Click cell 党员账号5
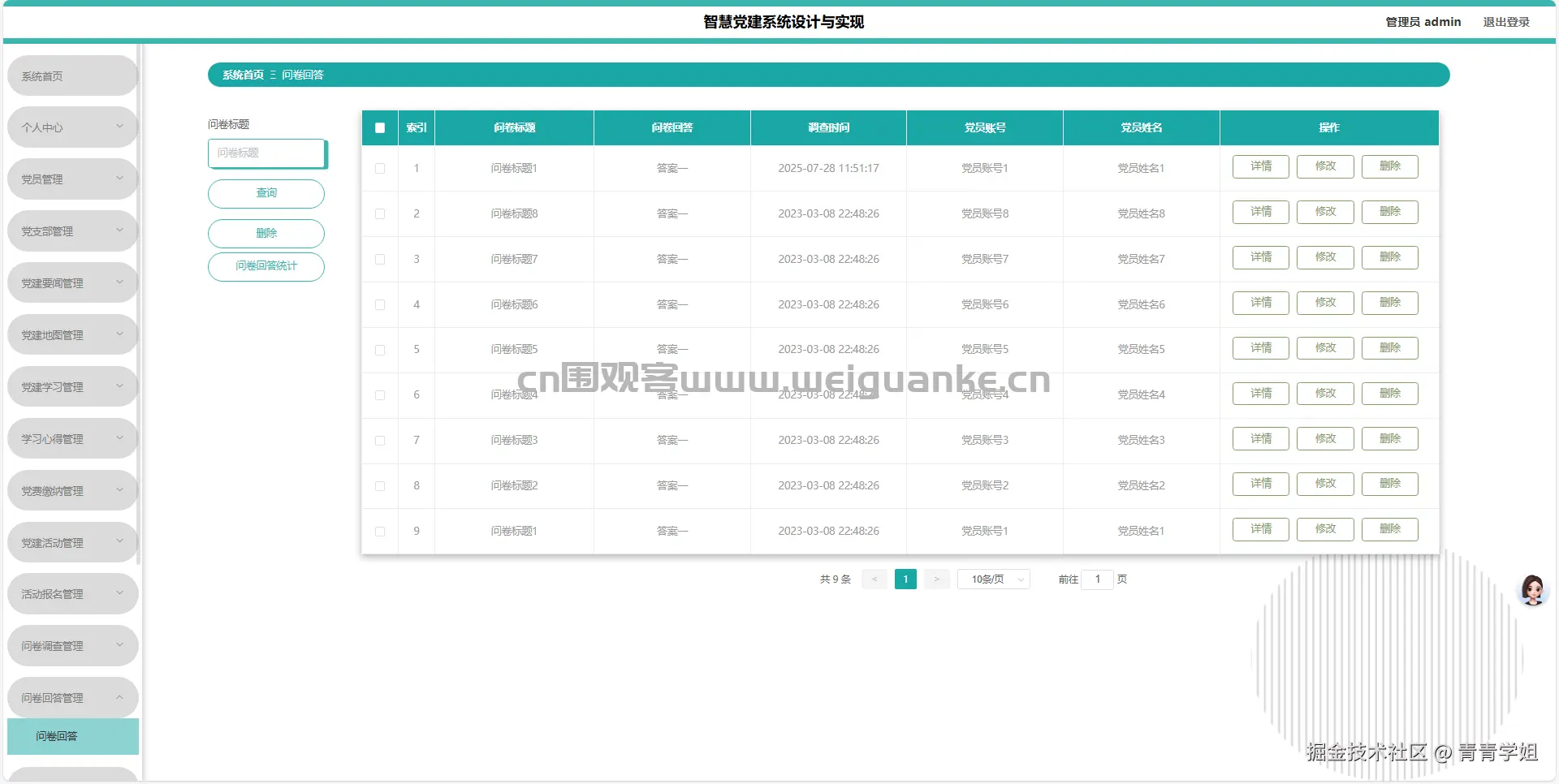 click(985, 349)
